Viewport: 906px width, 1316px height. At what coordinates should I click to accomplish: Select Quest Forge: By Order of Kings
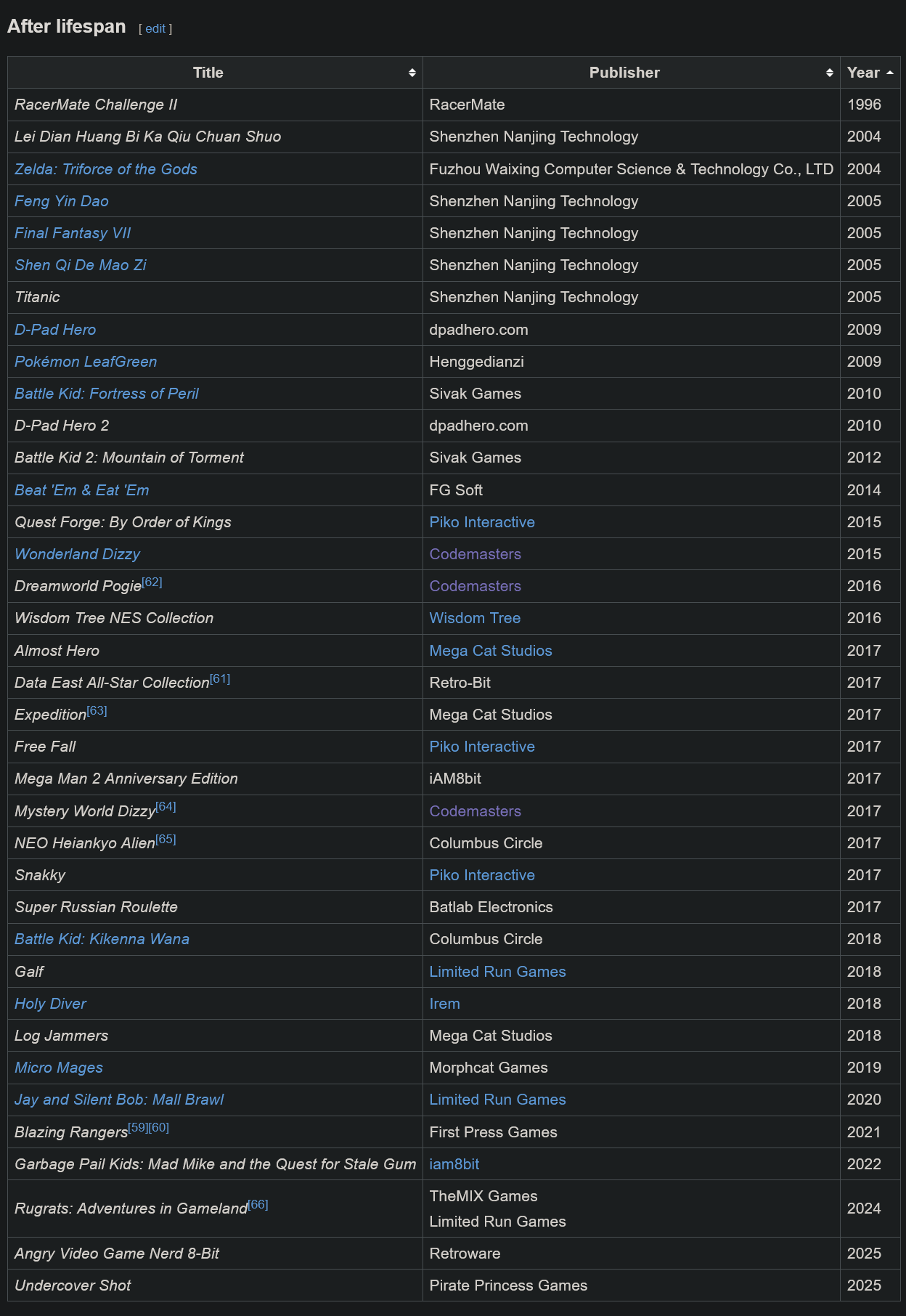(x=215, y=522)
